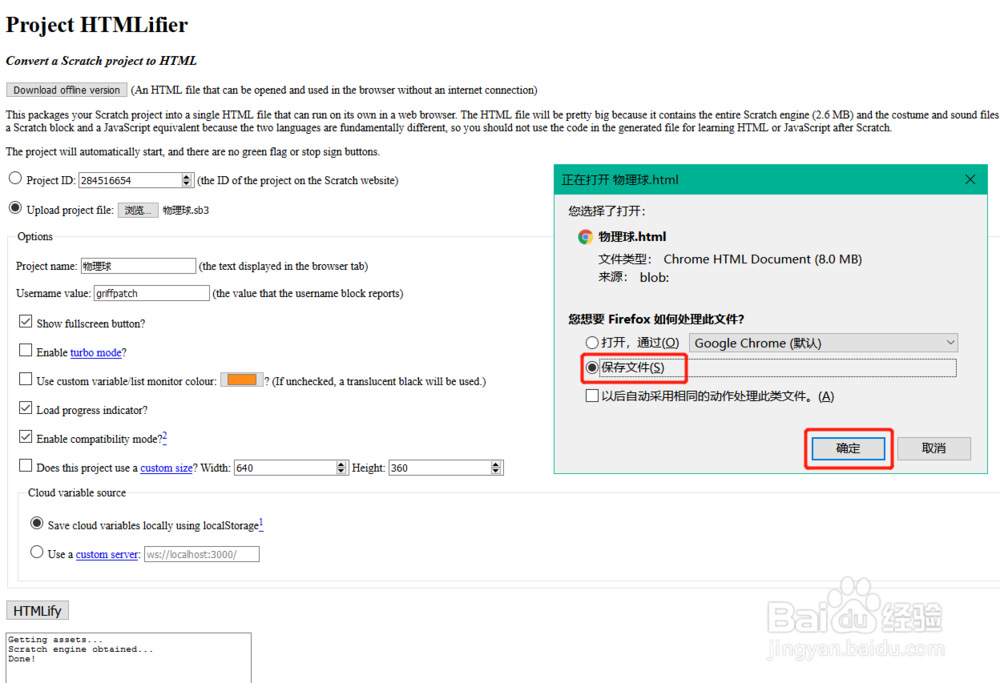
Task: Edit the Username value field
Action: (152, 293)
